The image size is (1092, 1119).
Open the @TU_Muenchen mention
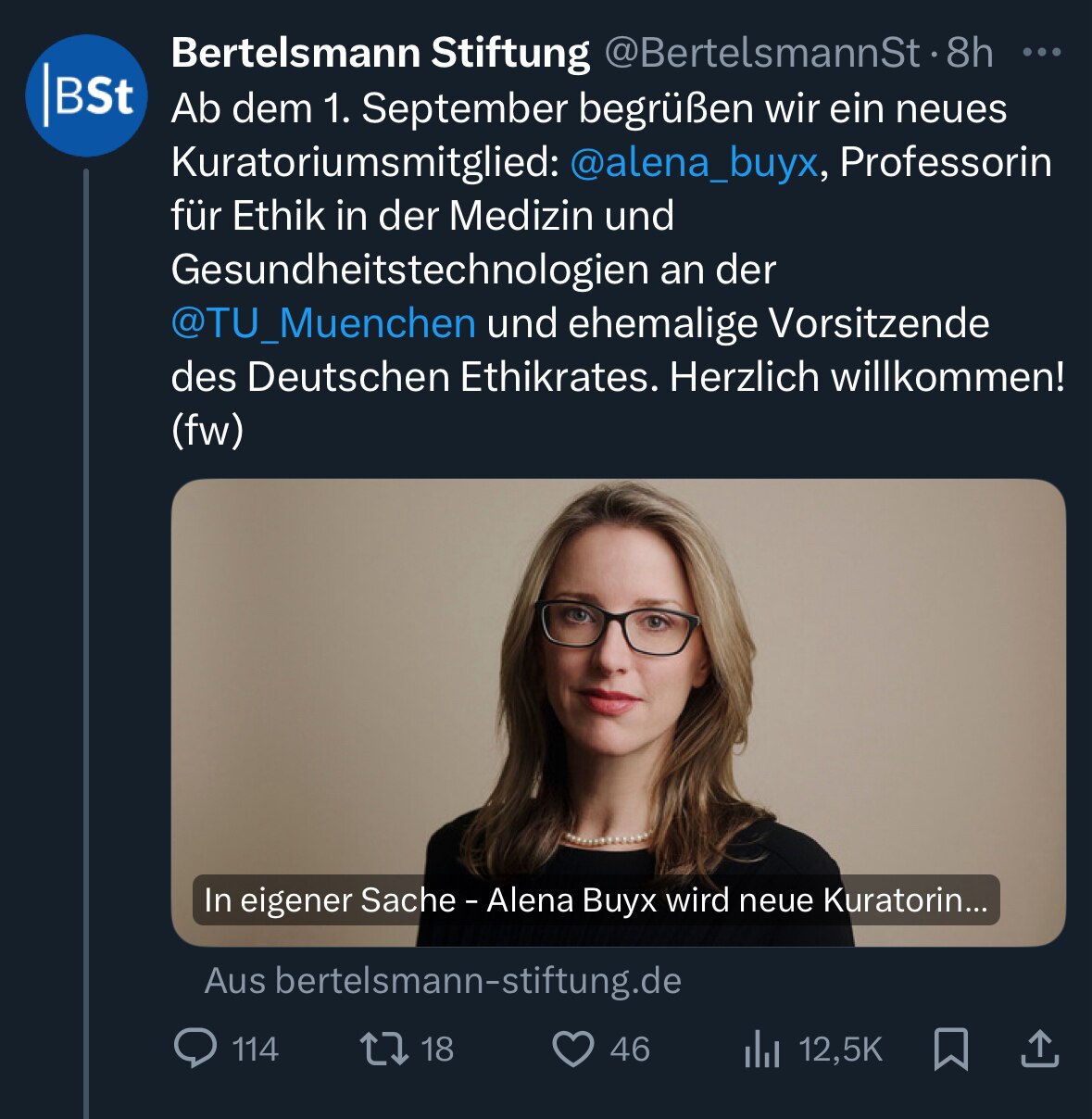tap(321, 323)
